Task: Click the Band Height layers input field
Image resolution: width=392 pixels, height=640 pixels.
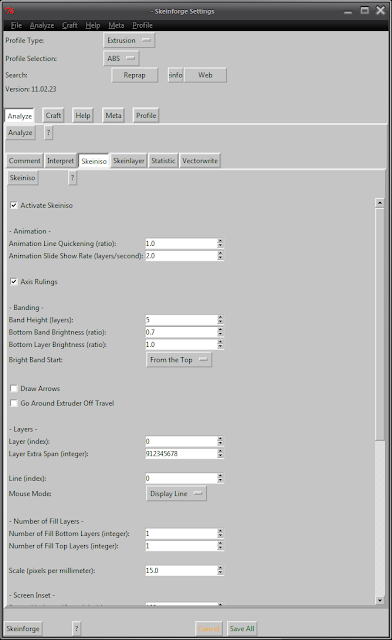Action: tap(181, 320)
